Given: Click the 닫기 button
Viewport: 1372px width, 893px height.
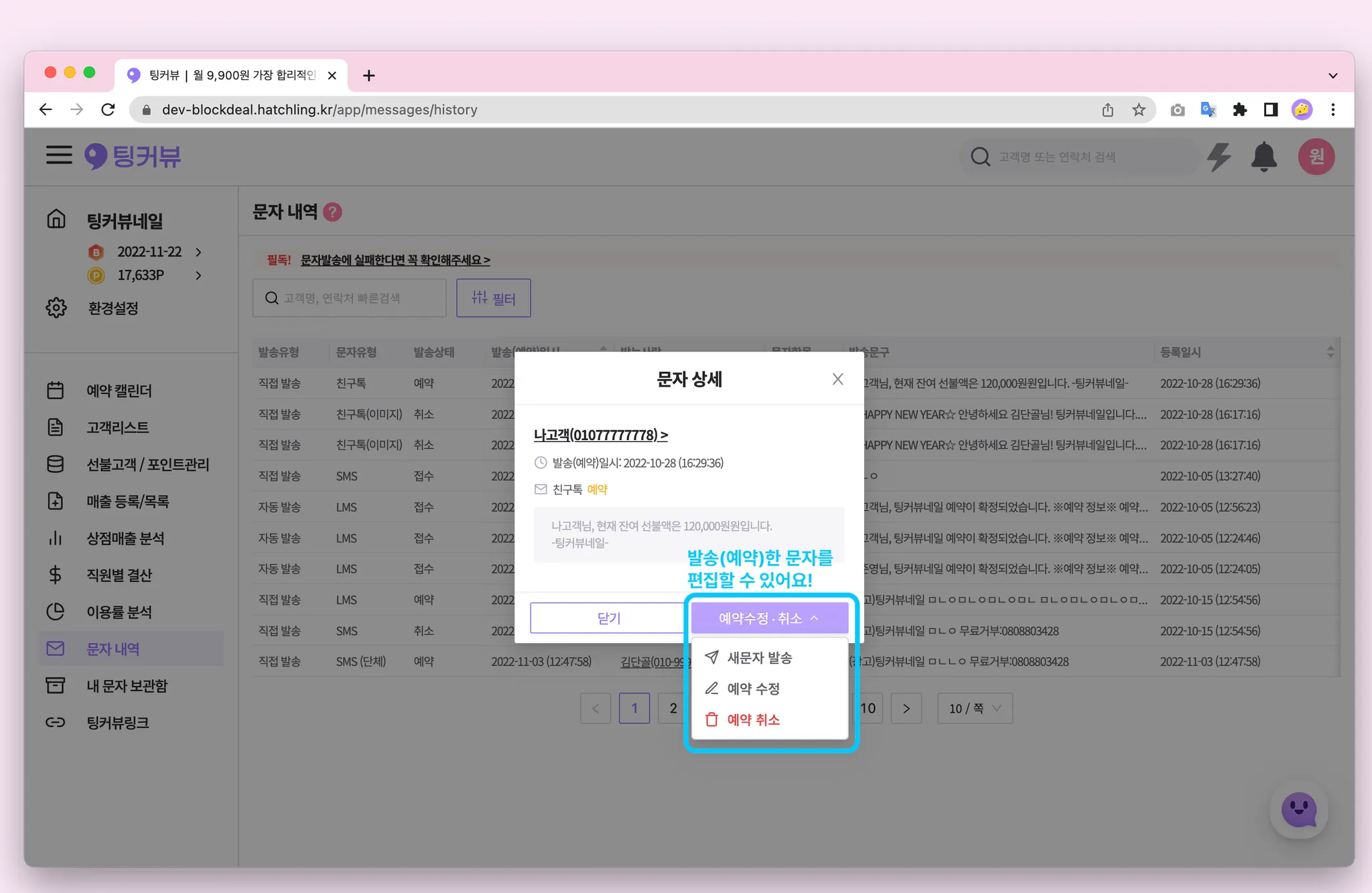Looking at the screenshot, I should 608,618.
